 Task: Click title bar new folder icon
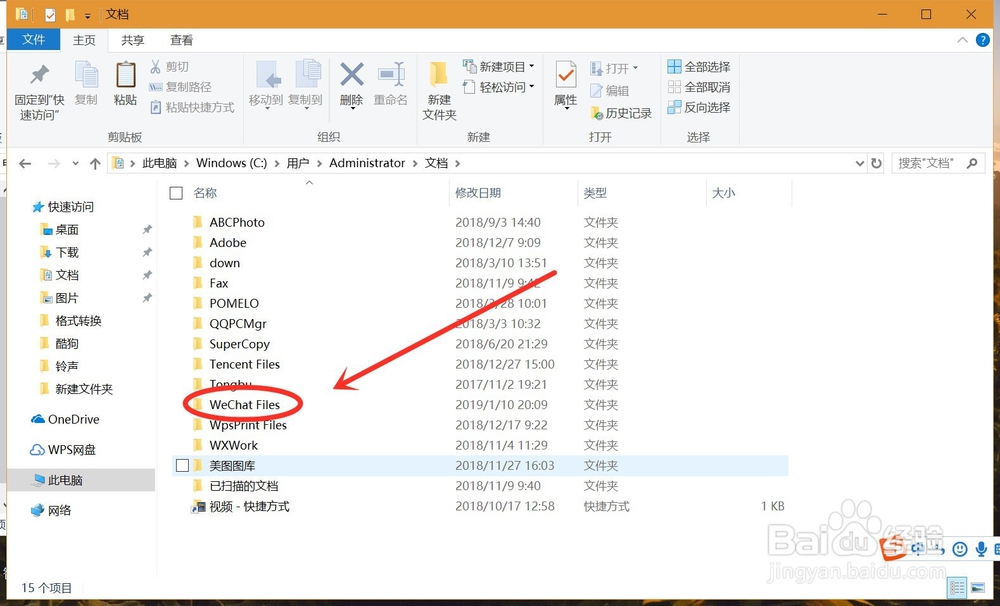click(70, 14)
